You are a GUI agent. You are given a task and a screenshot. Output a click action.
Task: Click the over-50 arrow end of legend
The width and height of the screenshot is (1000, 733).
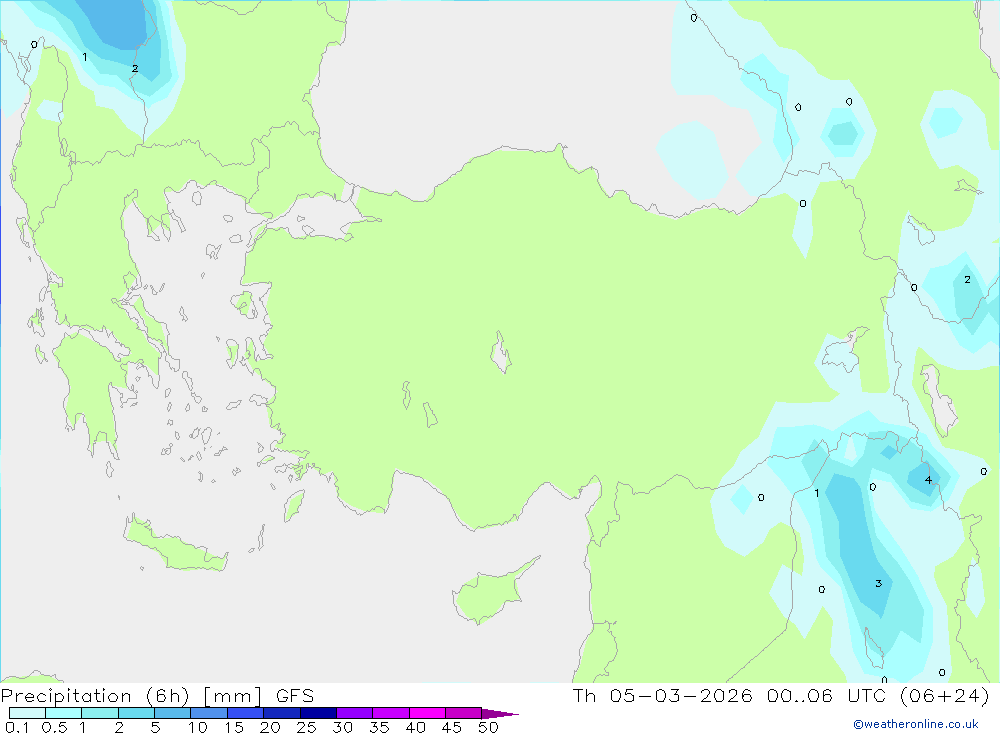tap(499, 713)
